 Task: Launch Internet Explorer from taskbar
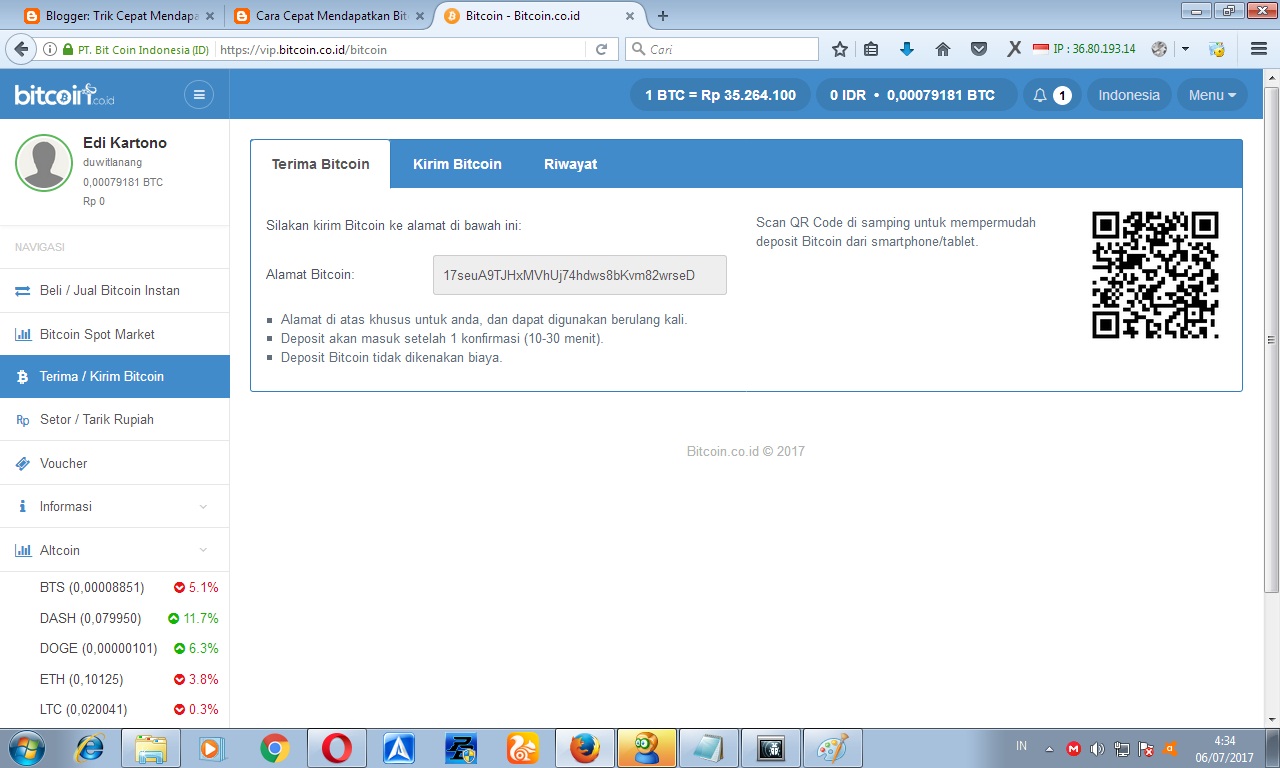[90, 748]
